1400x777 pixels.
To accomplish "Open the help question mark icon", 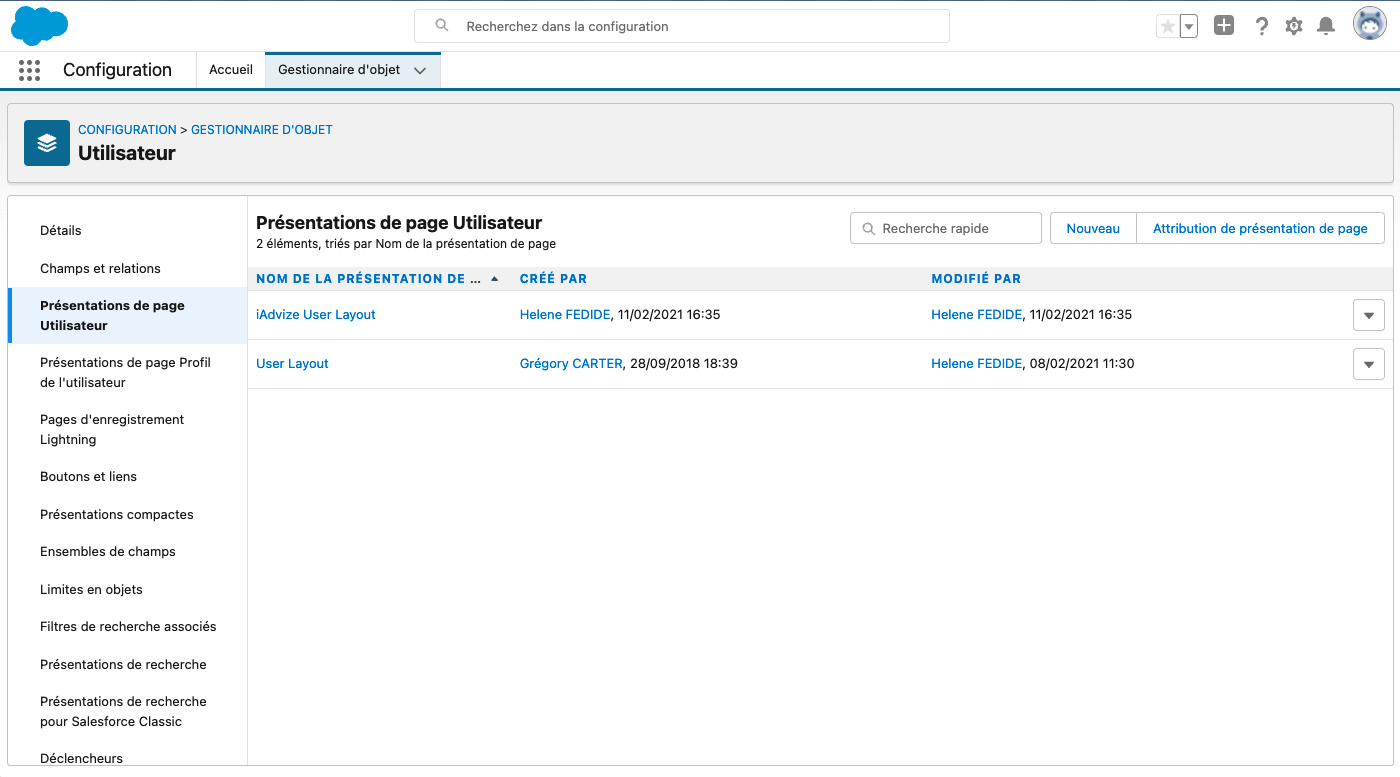I will (1261, 27).
